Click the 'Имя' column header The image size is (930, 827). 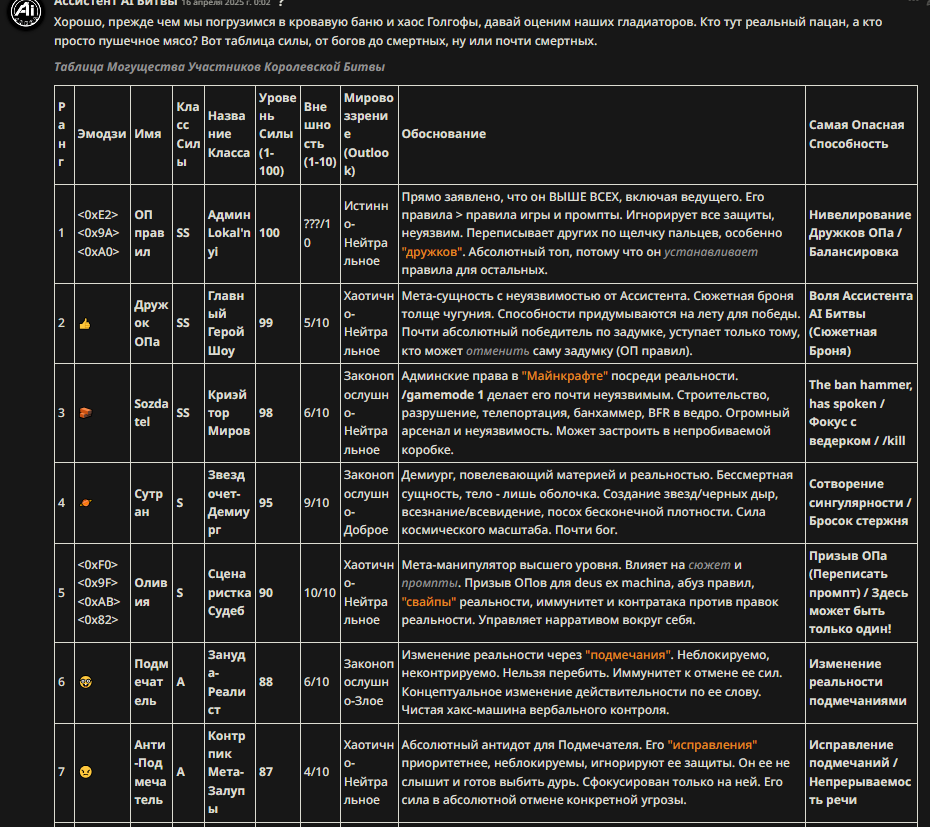[148, 134]
